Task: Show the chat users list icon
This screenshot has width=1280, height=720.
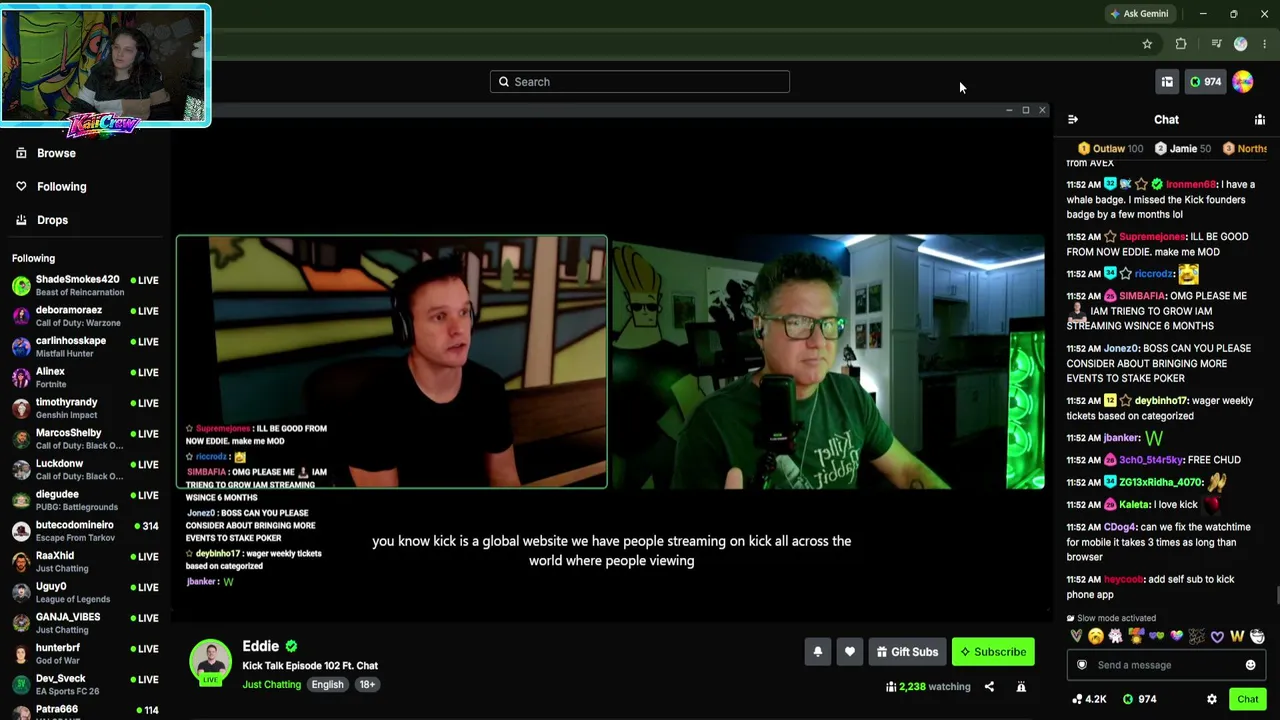Action: pos(1260,120)
